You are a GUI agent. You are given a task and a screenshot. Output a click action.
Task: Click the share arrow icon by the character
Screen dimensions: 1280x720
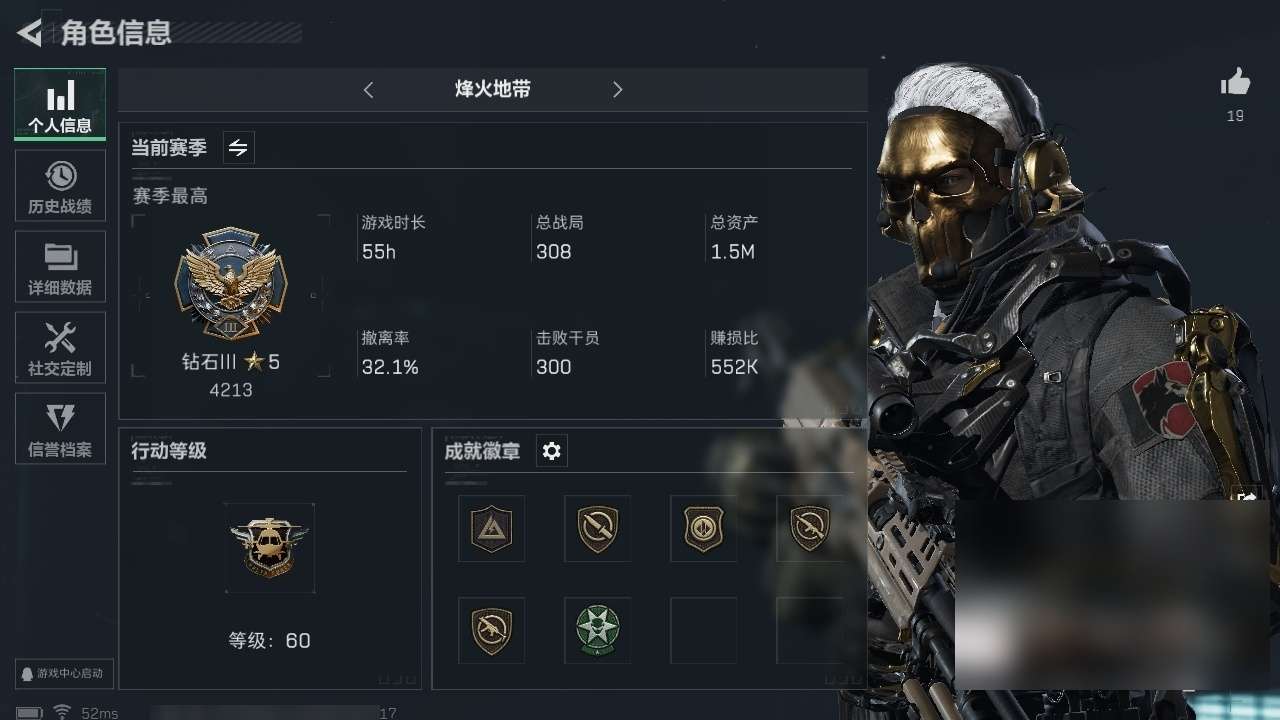(1246, 497)
